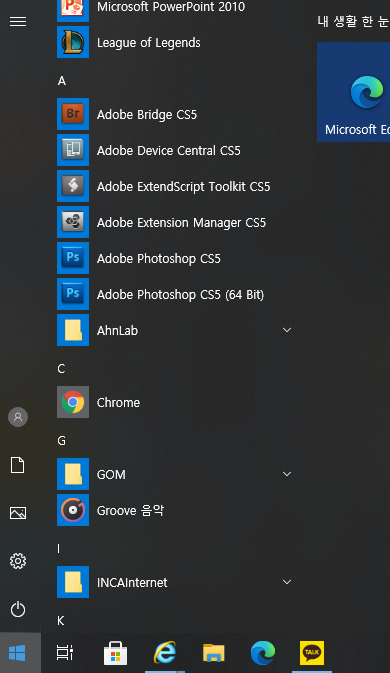Open Adobe Extension Manager CS5 icon
390x673 pixels.
(x=73, y=222)
